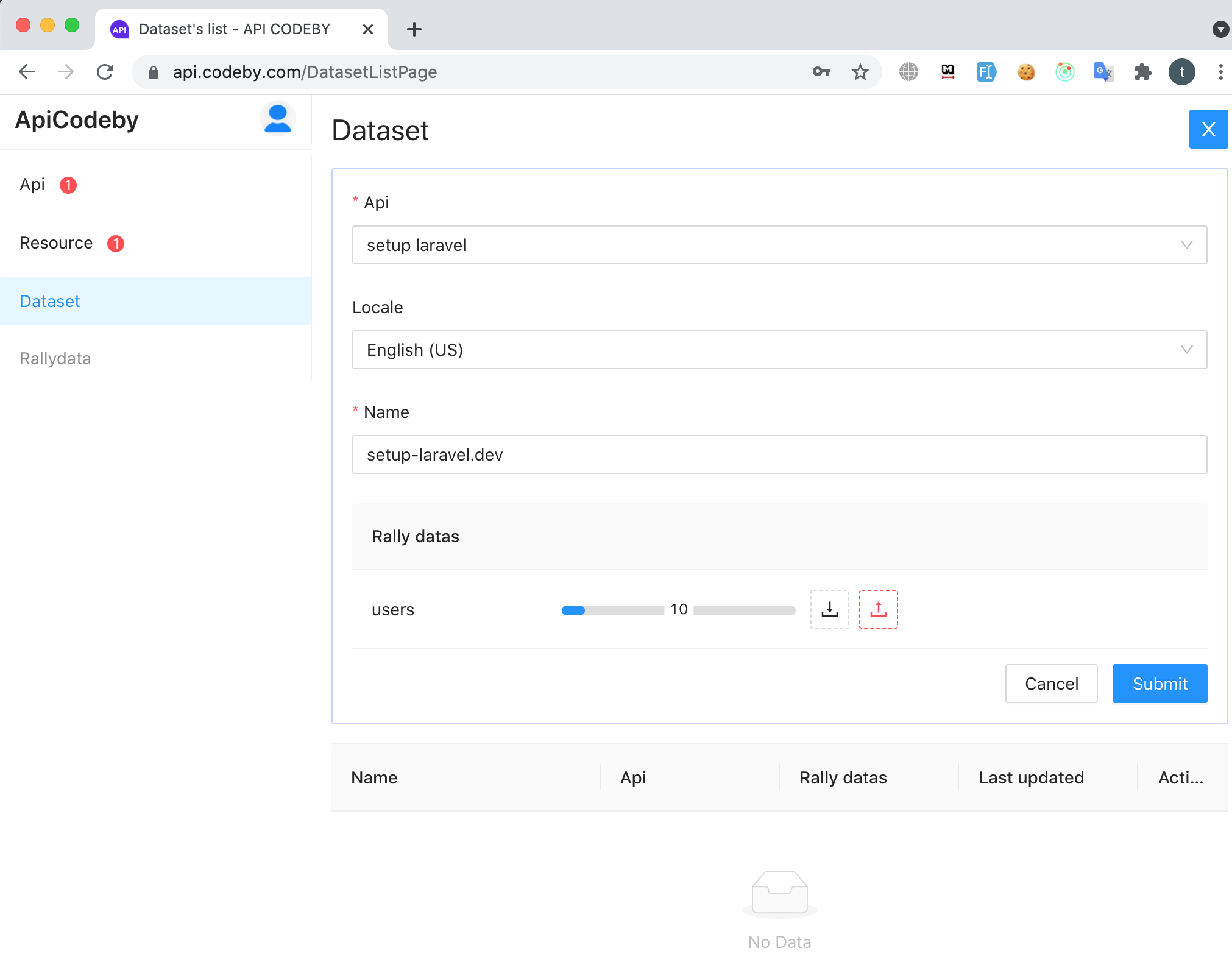Adjust the users count slider
Image resolution: width=1232 pixels, height=976 pixels.
(x=574, y=610)
